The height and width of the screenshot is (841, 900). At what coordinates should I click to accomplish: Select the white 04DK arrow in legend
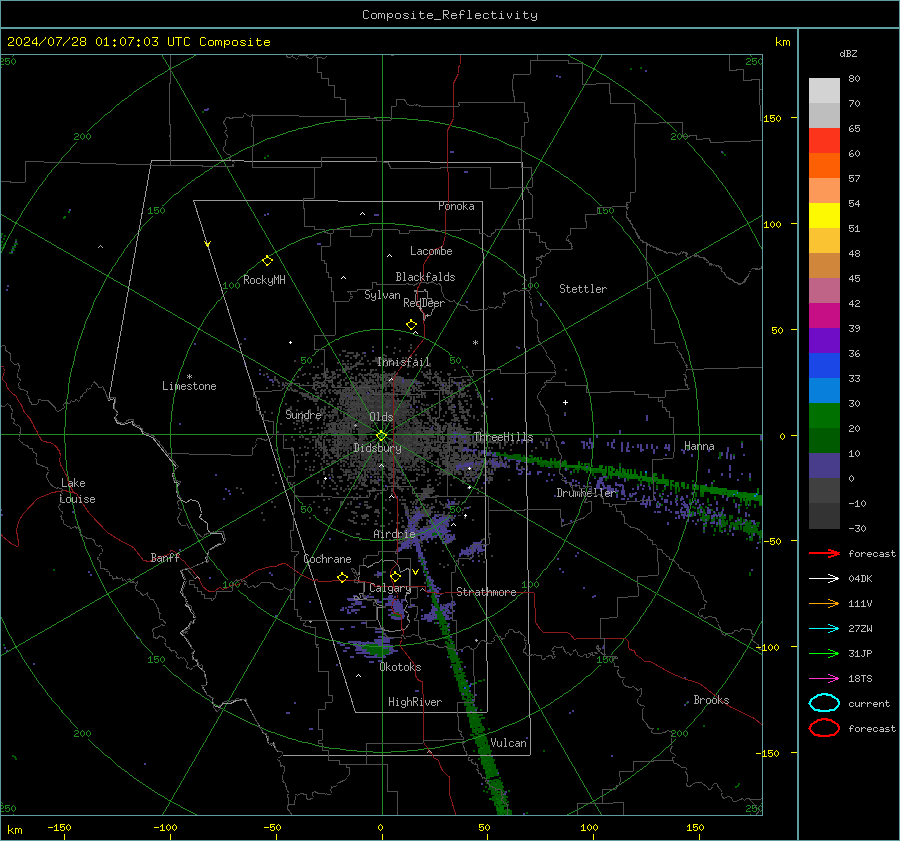[824, 579]
